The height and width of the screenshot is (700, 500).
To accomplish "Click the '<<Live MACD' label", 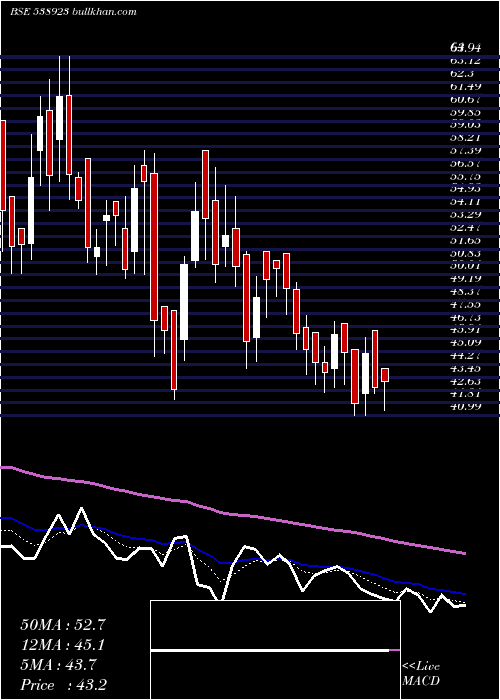I will pyautogui.click(x=421, y=674).
